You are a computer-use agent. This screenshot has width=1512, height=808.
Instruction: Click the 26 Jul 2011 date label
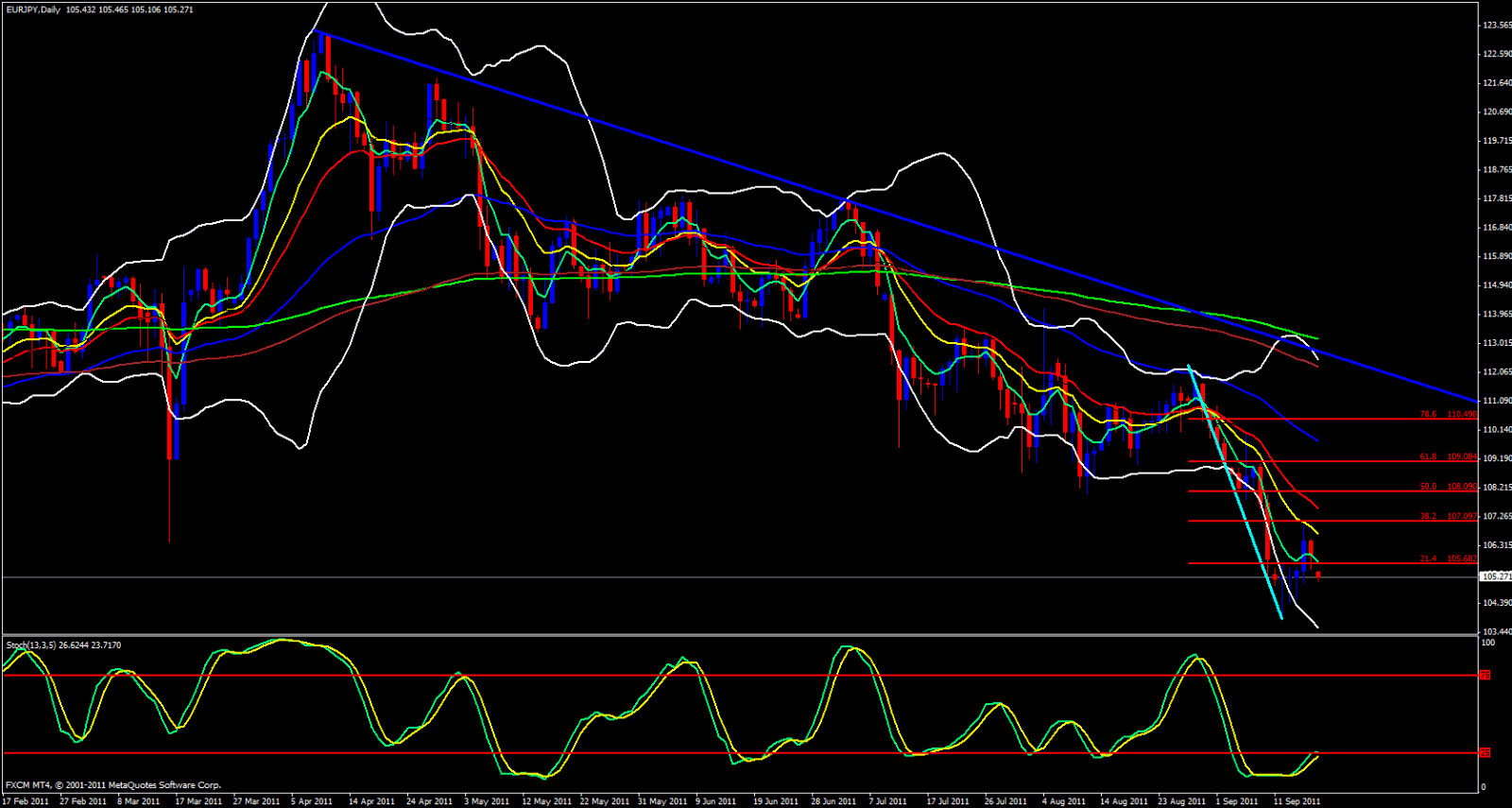tap(1005, 801)
